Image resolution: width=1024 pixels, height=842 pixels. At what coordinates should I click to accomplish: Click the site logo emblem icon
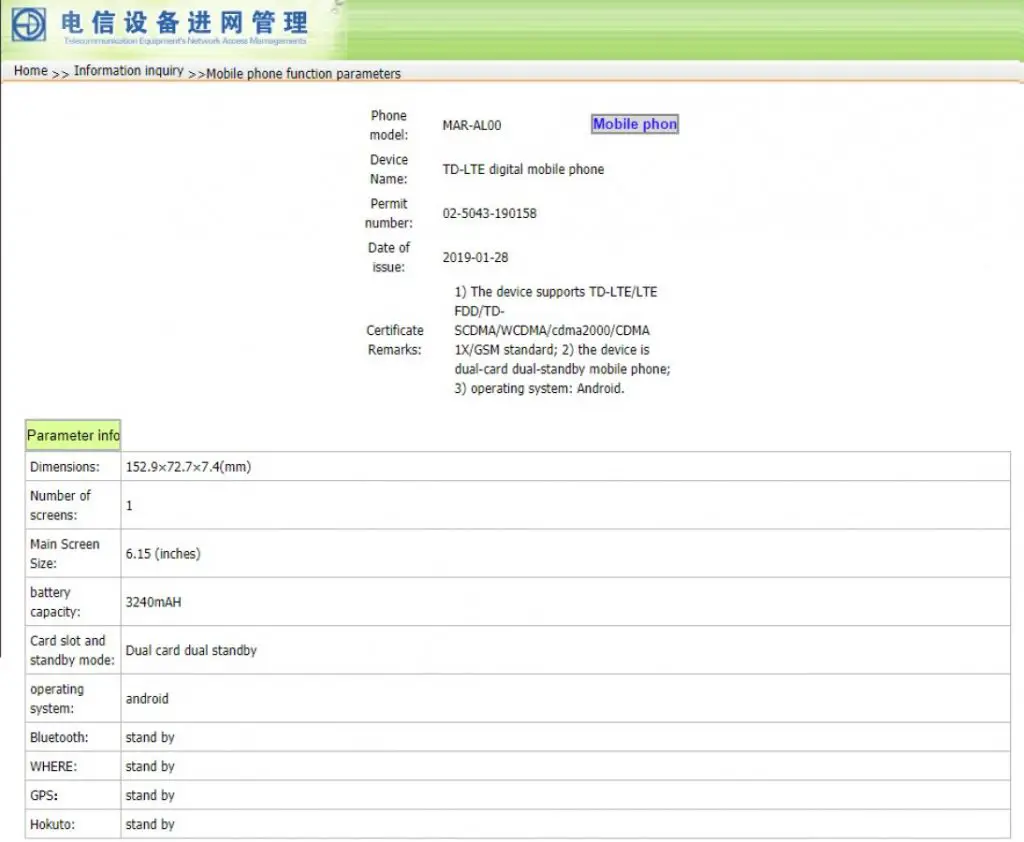click(x=29, y=24)
